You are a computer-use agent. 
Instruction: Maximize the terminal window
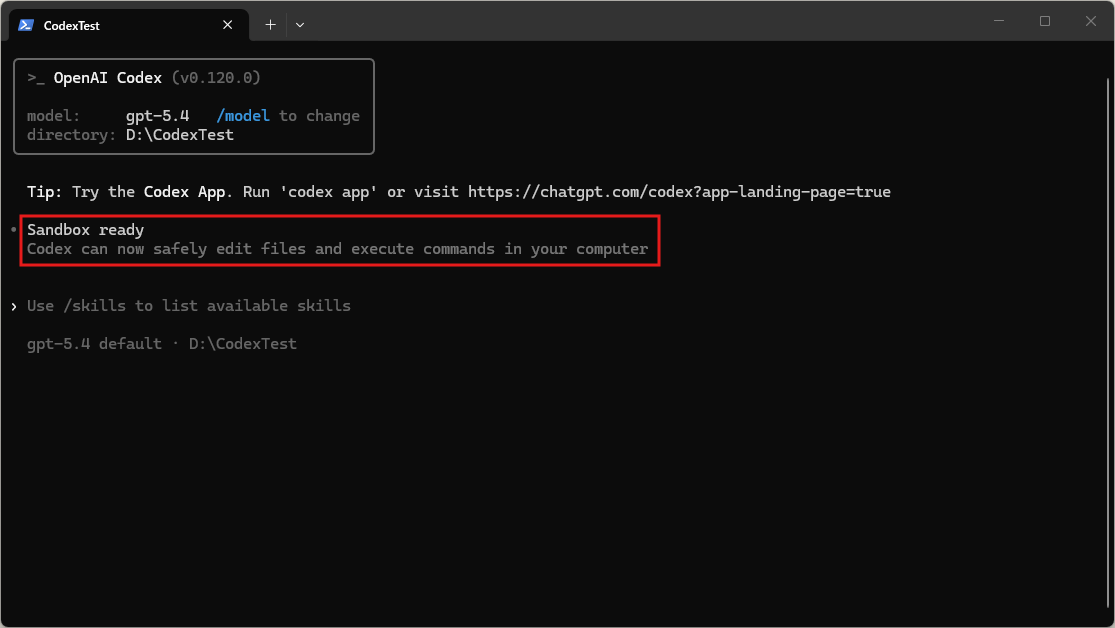click(x=1045, y=21)
